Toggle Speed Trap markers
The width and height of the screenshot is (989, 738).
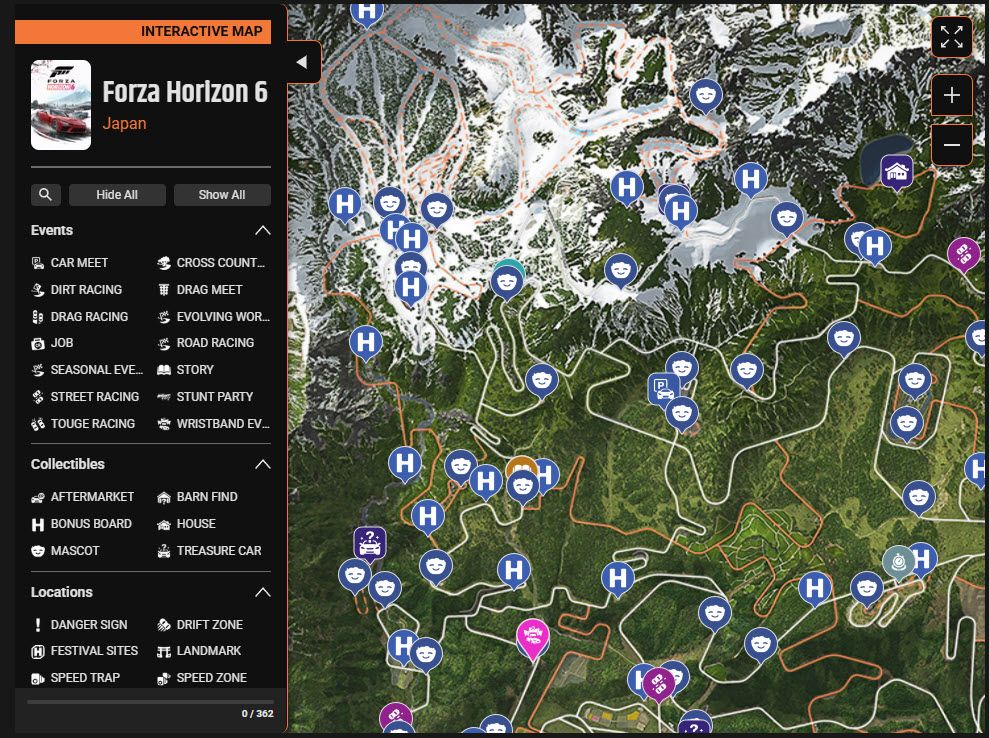[x=76, y=678]
